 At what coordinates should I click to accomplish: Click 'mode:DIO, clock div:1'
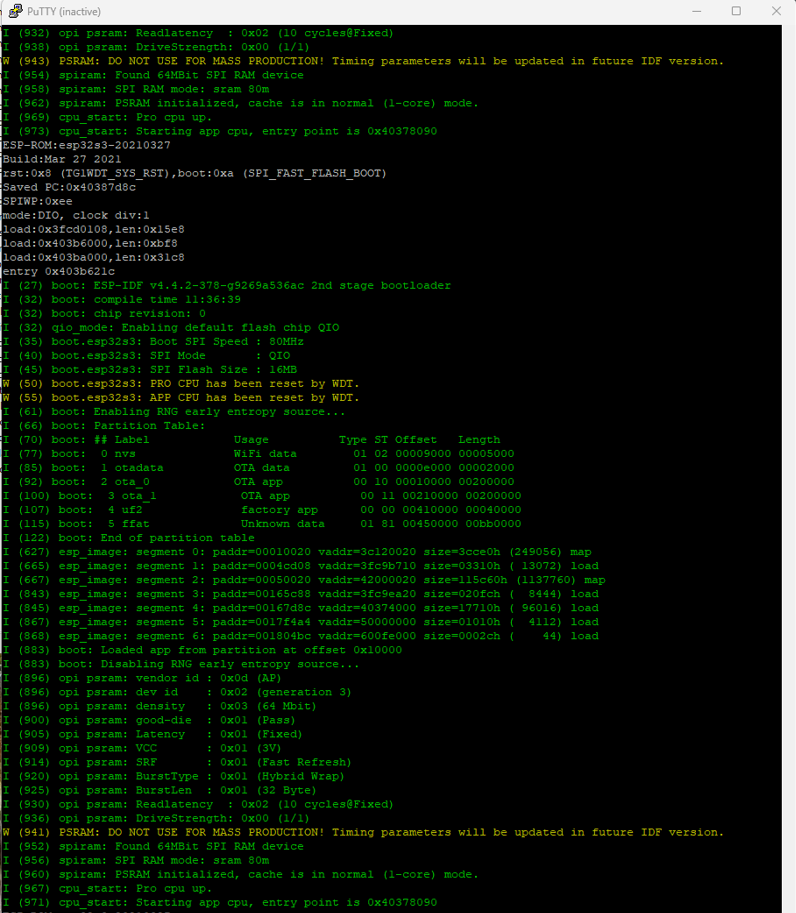coord(76,215)
